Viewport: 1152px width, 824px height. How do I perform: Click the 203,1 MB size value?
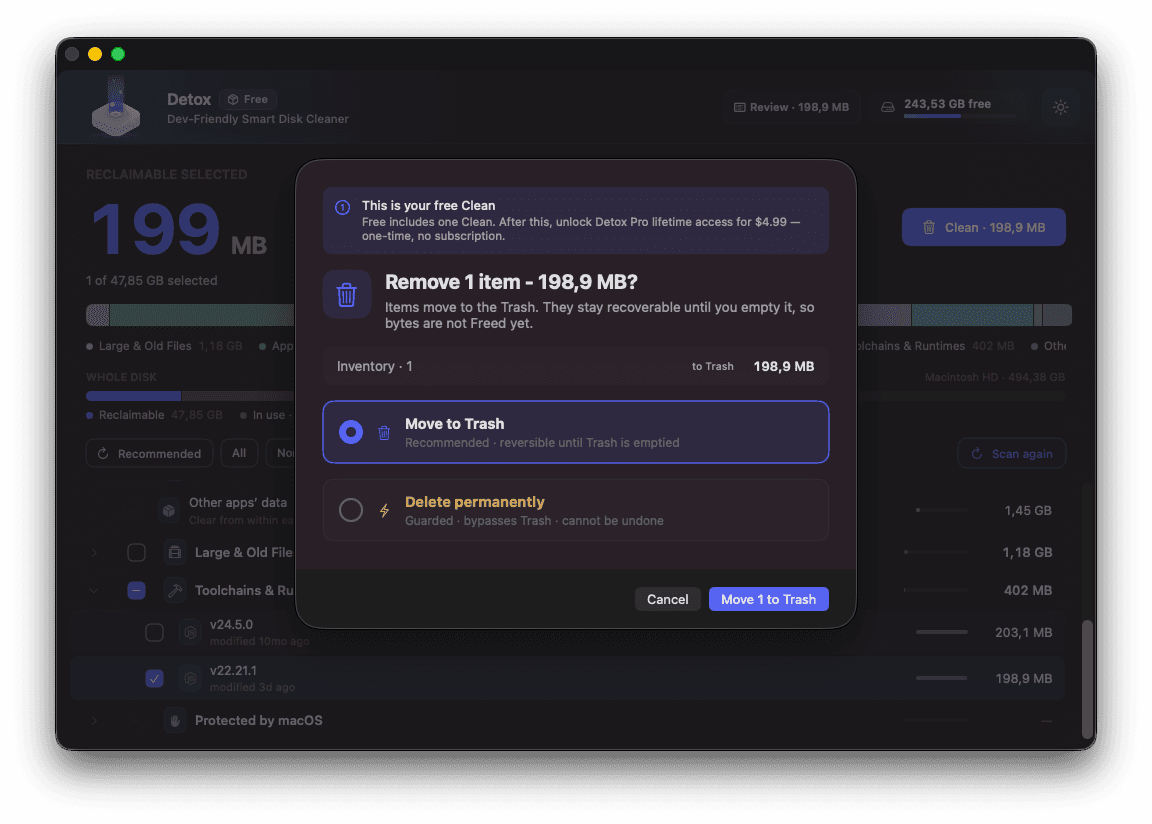click(1023, 632)
